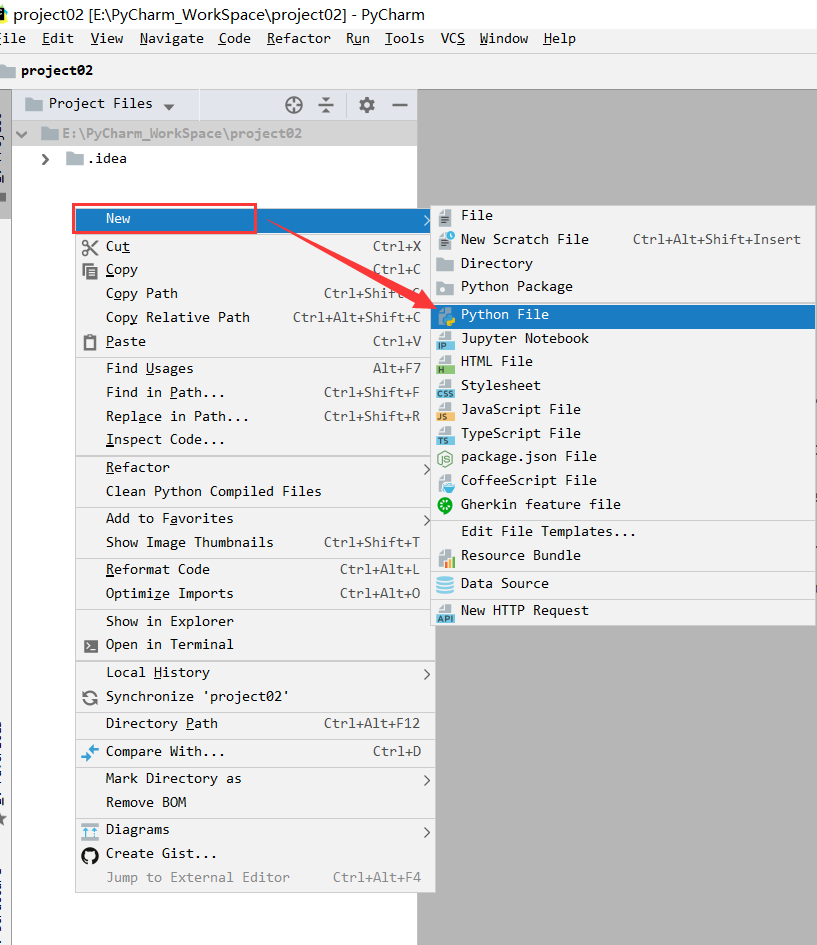This screenshot has width=817, height=945.
Task: Select Replace in Path...
Action: point(255,416)
